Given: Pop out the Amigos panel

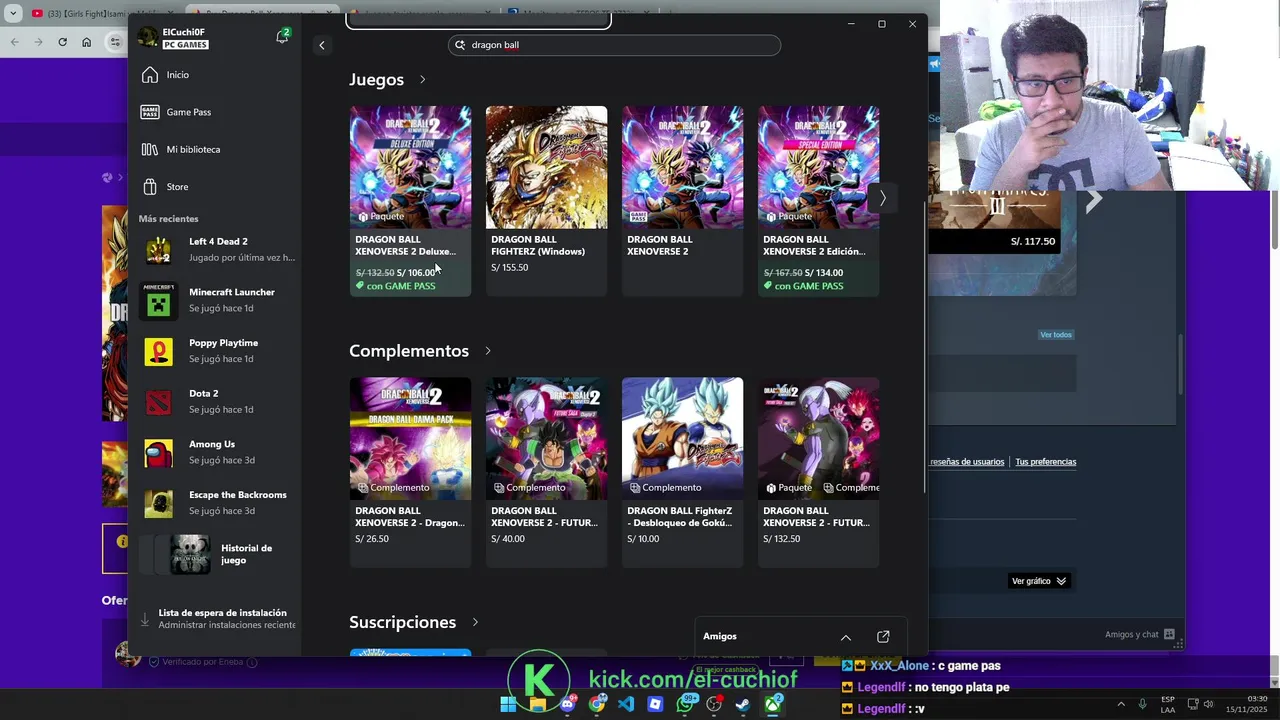Looking at the screenshot, I should click(x=883, y=637).
